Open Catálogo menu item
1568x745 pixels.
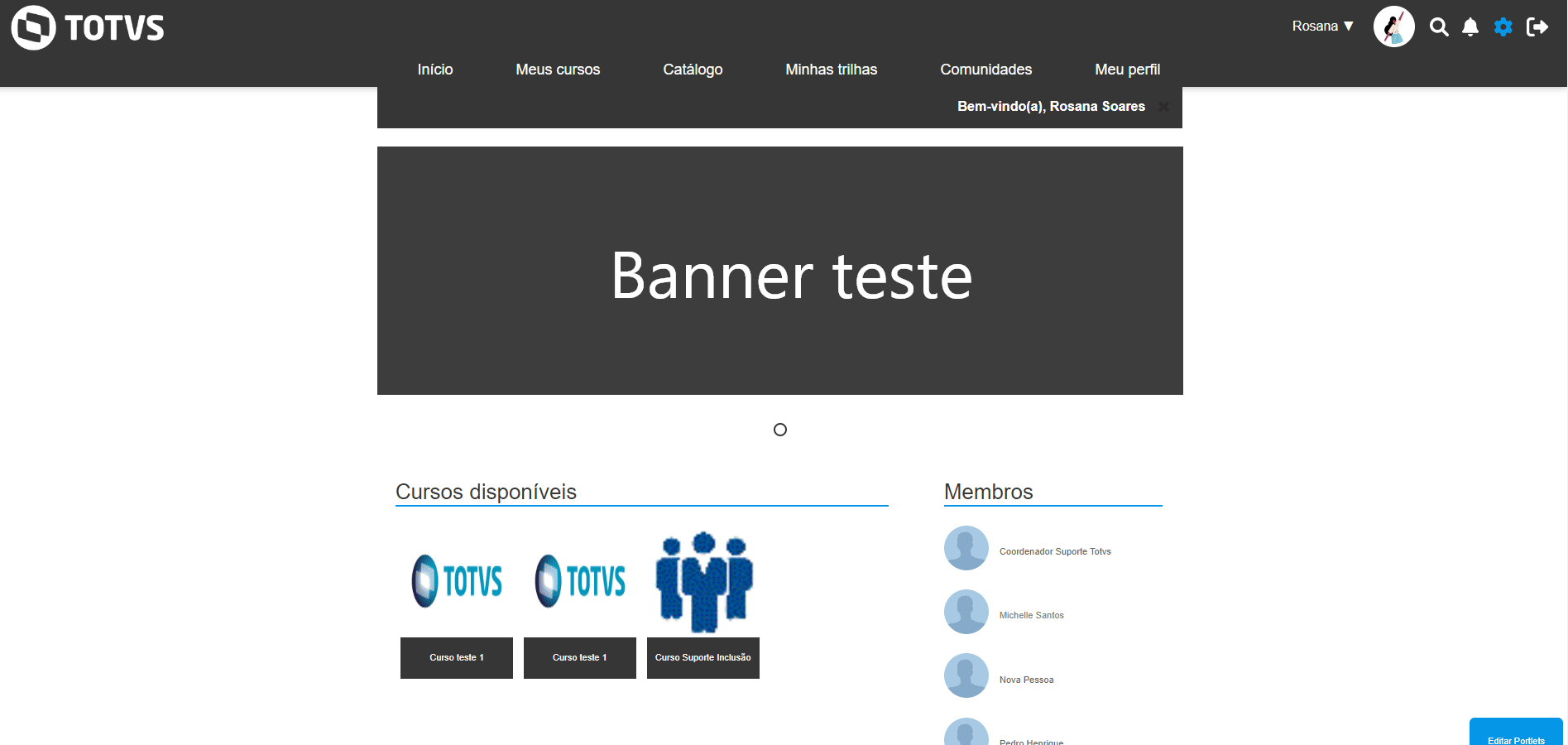tap(693, 70)
